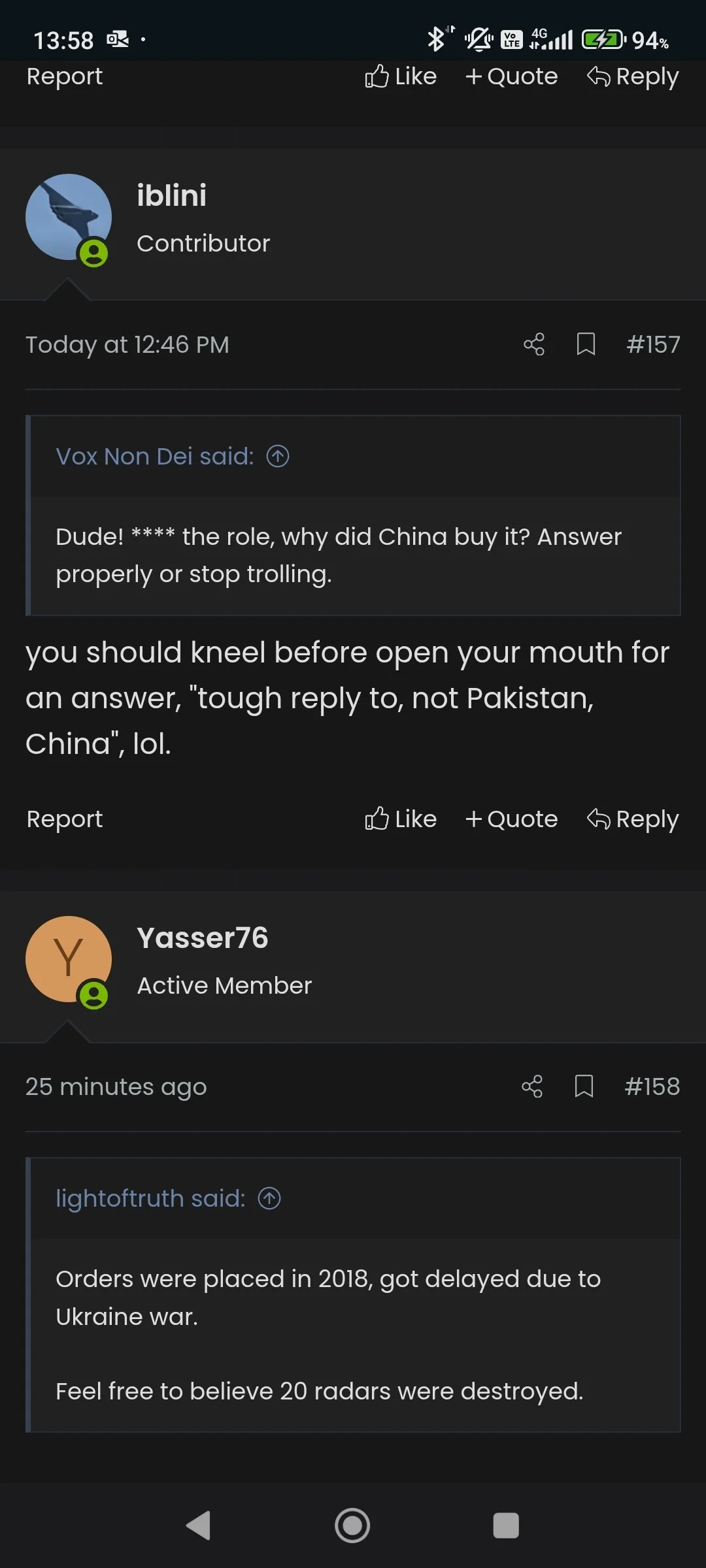The image size is (706, 1568).
Task: Open permalink #157 for iblini's post
Action: pyautogui.click(x=654, y=344)
